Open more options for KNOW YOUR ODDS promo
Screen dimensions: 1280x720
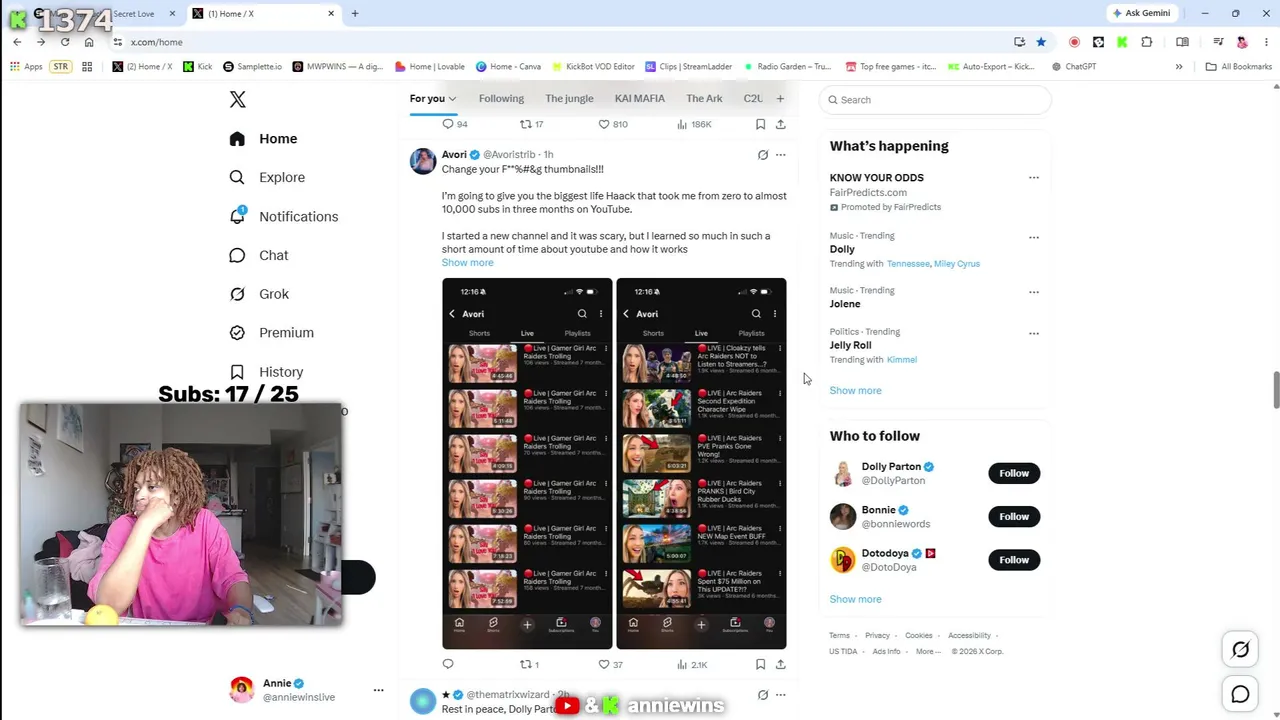[x=1034, y=178]
